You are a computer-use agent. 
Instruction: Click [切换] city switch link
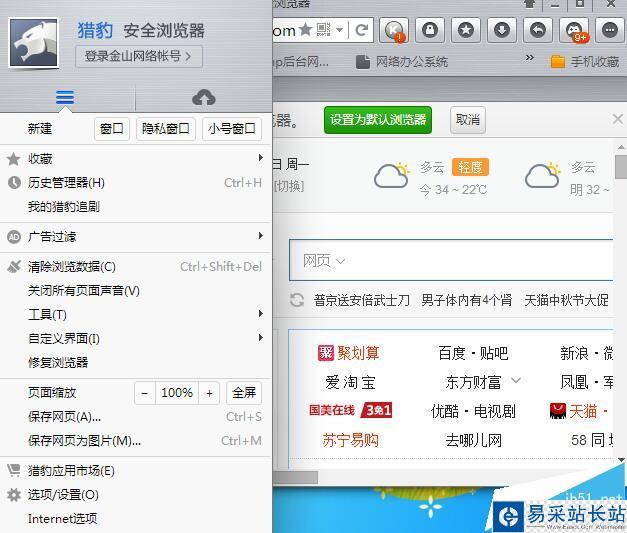[289, 186]
